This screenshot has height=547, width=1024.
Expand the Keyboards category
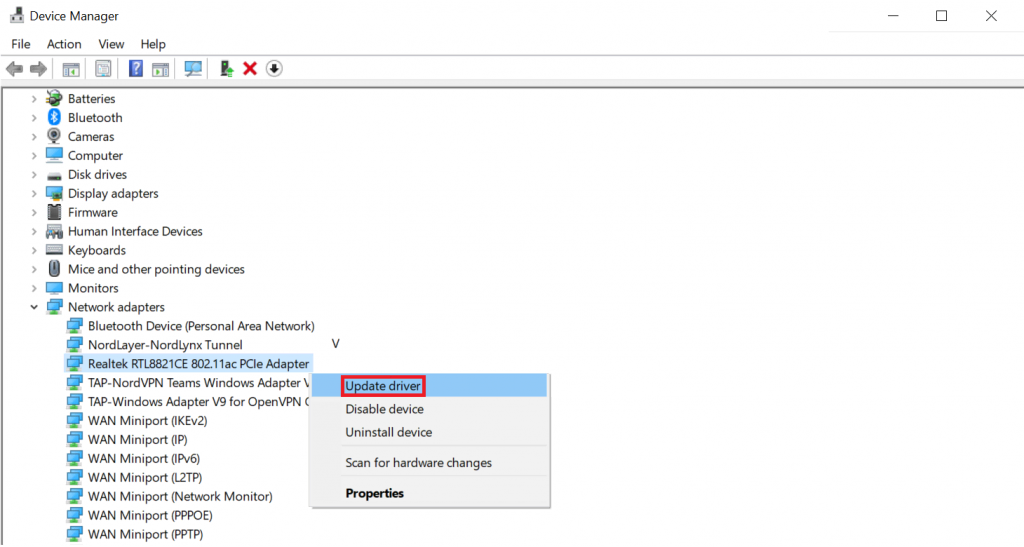click(x=34, y=251)
